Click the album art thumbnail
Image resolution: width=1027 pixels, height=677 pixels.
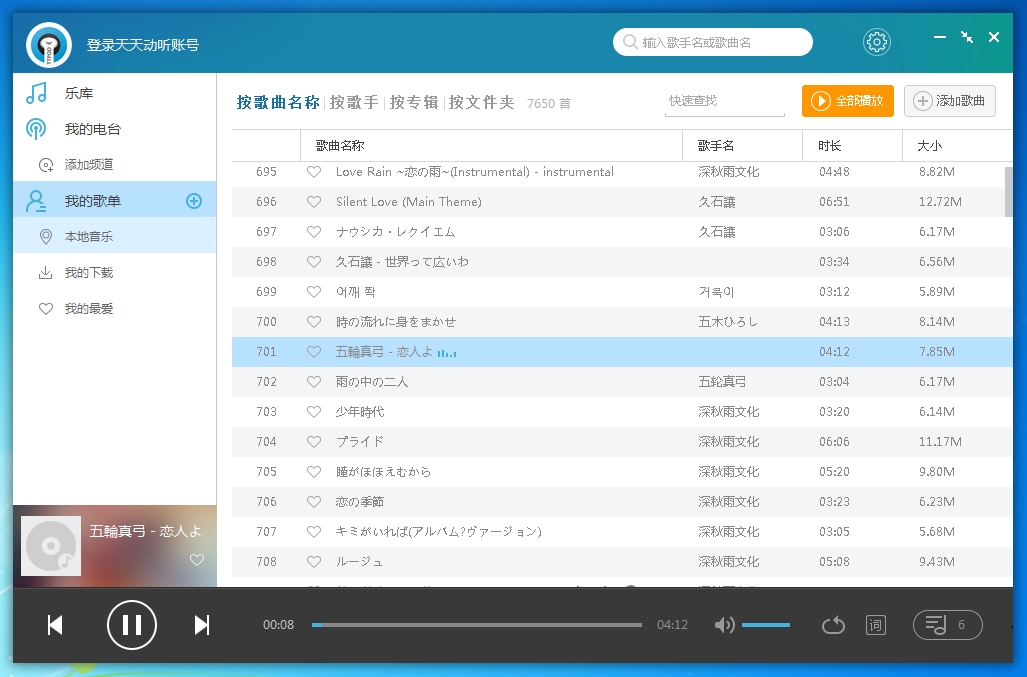(x=51, y=546)
